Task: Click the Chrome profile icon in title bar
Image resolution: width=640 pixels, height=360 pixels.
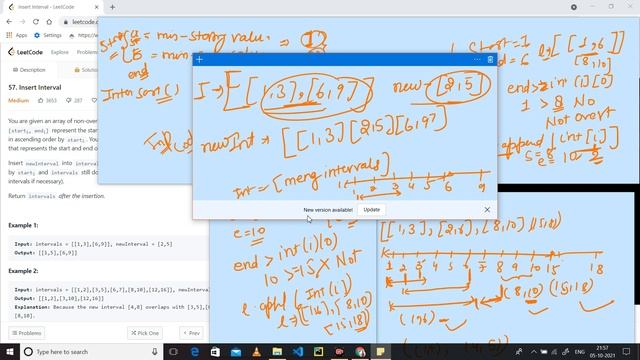Action: point(573,7)
